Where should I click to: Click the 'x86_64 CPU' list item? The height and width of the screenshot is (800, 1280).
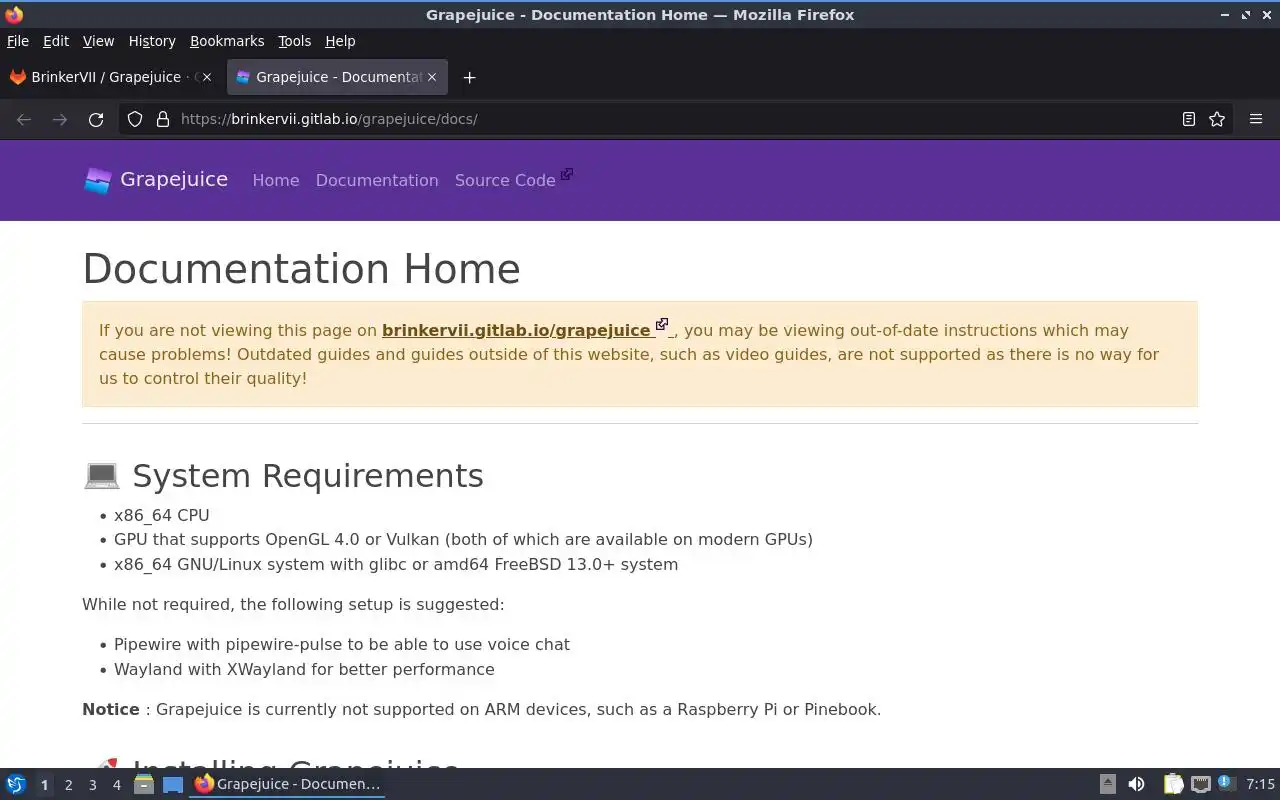pyautogui.click(x=162, y=515)
